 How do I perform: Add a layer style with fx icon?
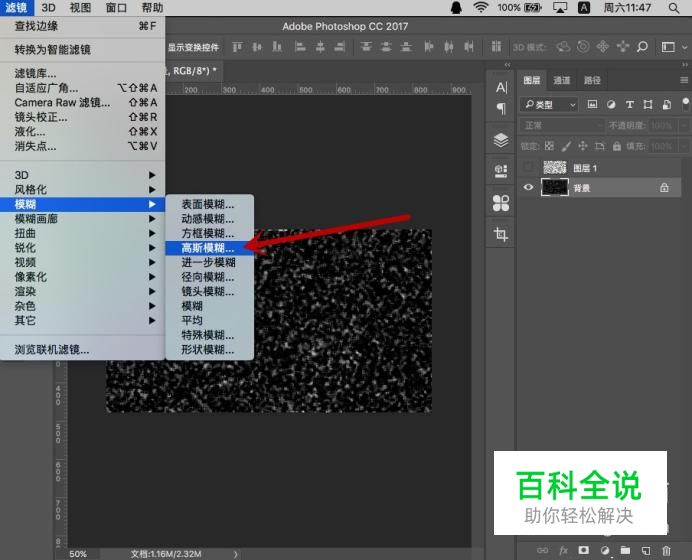pos(564,550)
